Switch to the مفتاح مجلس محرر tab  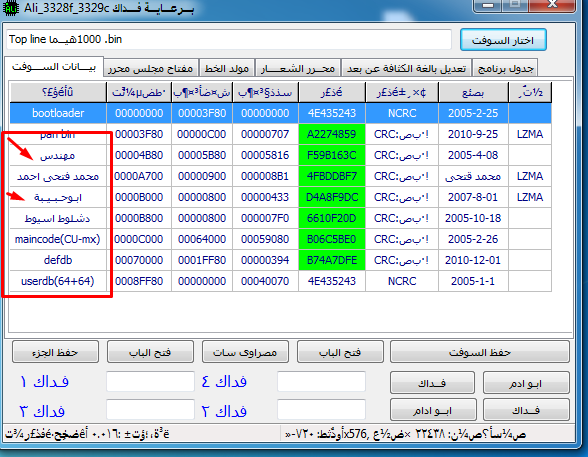[151, 69]
